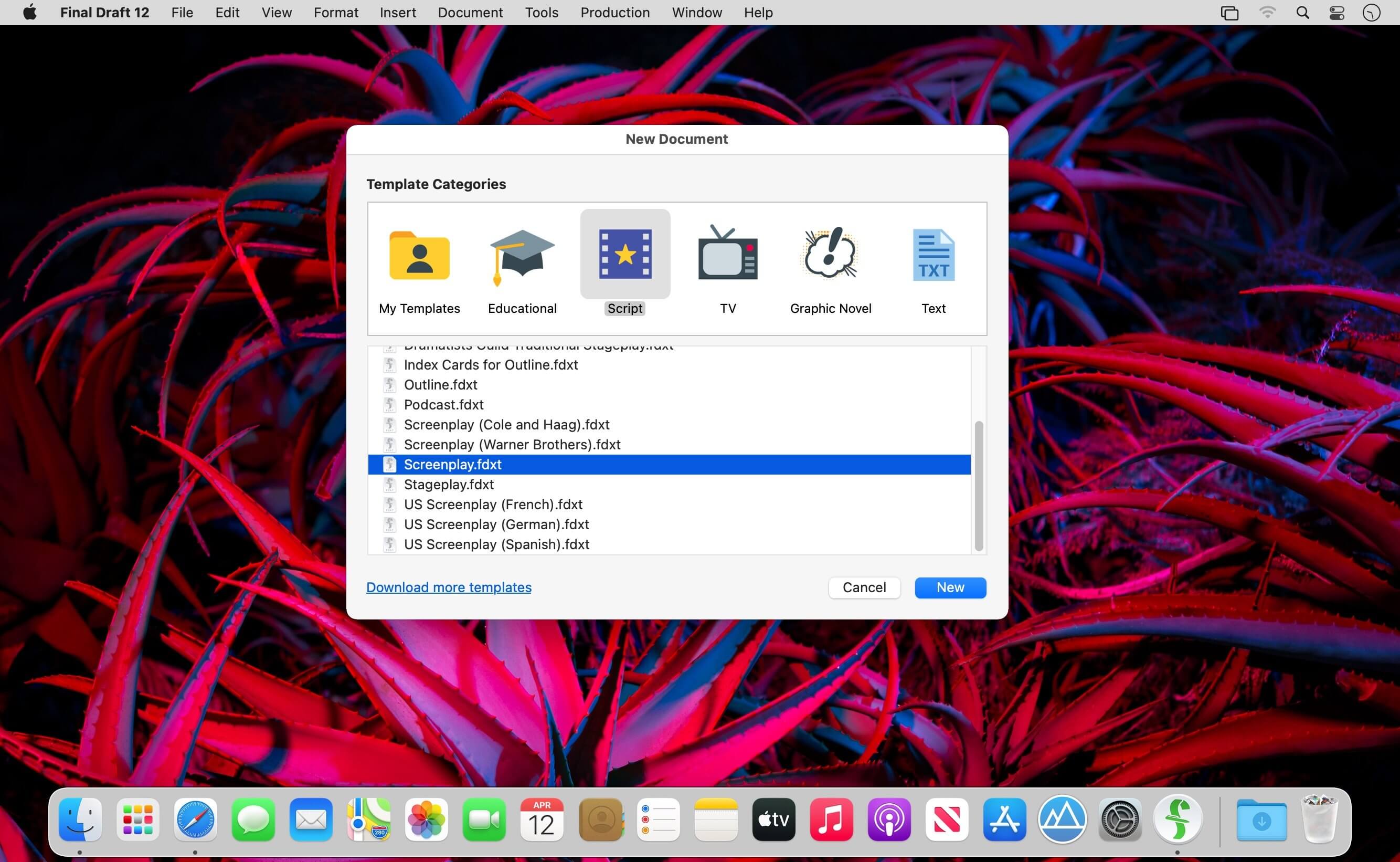1400x862 pixels.
Task: Open Control Center in the menu bar
Action: point(1336,13)
